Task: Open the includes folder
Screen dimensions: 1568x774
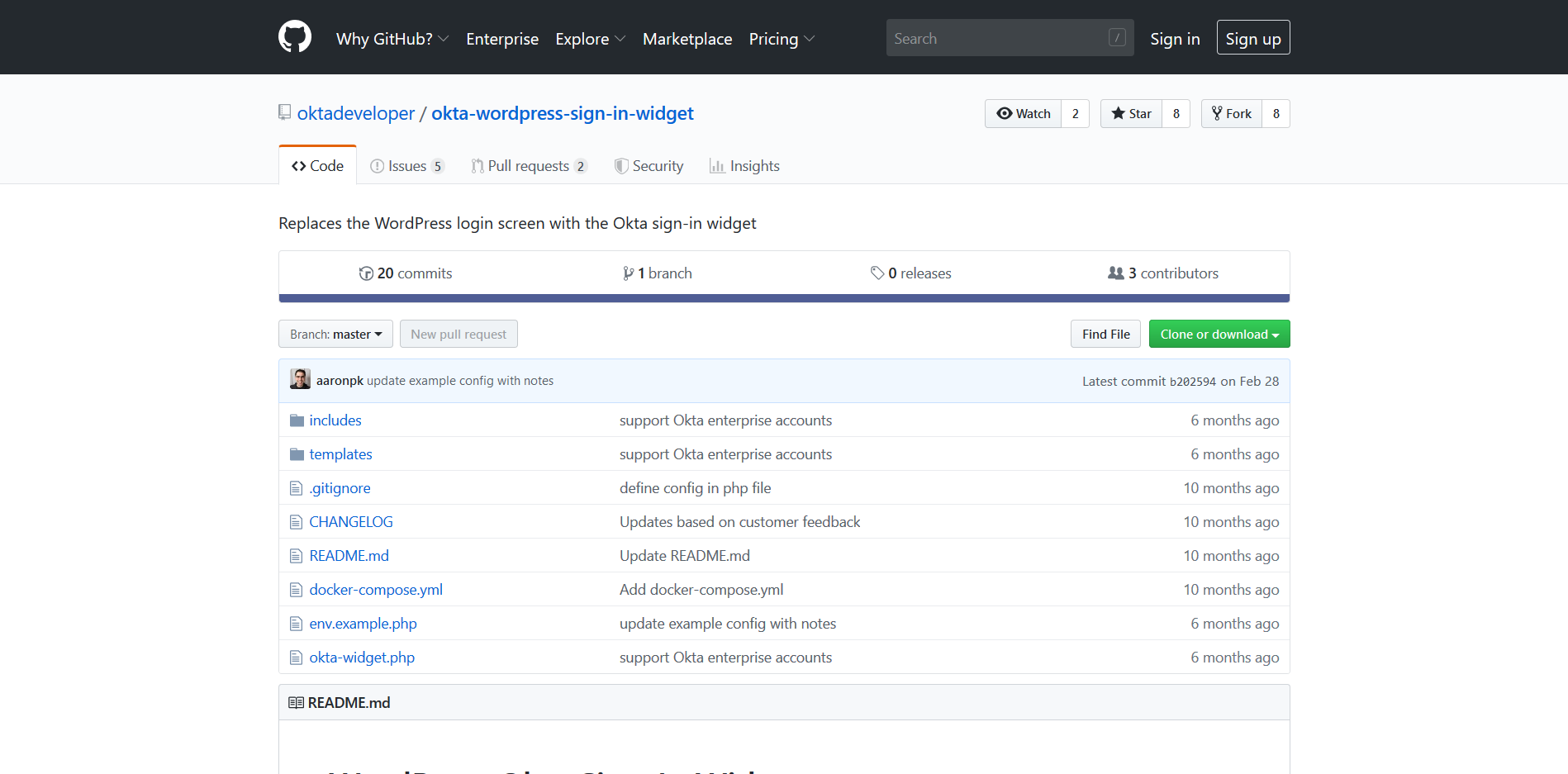Action: click(x=335, y=420)
